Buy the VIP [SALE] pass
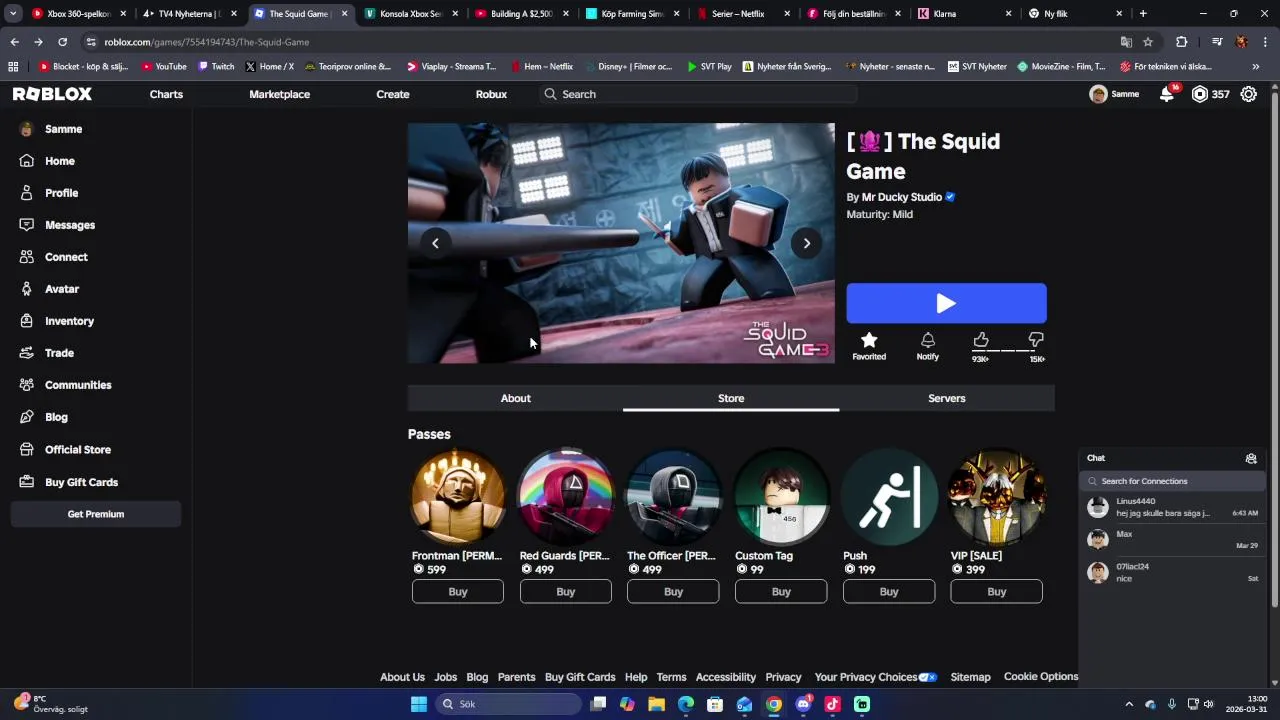This screenshot has width=1280, height=720. [x=997, y=592]
